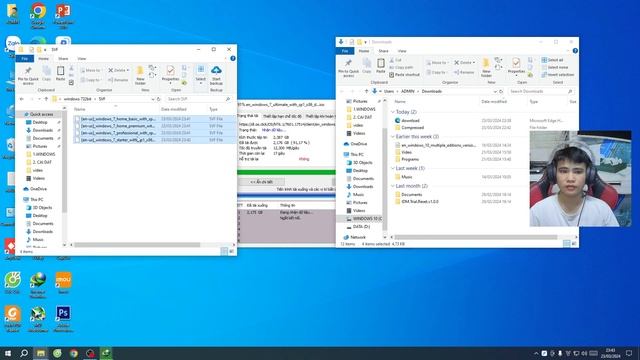
Task: Click File Explorer on the taskbar
Action: coord(41,353)
